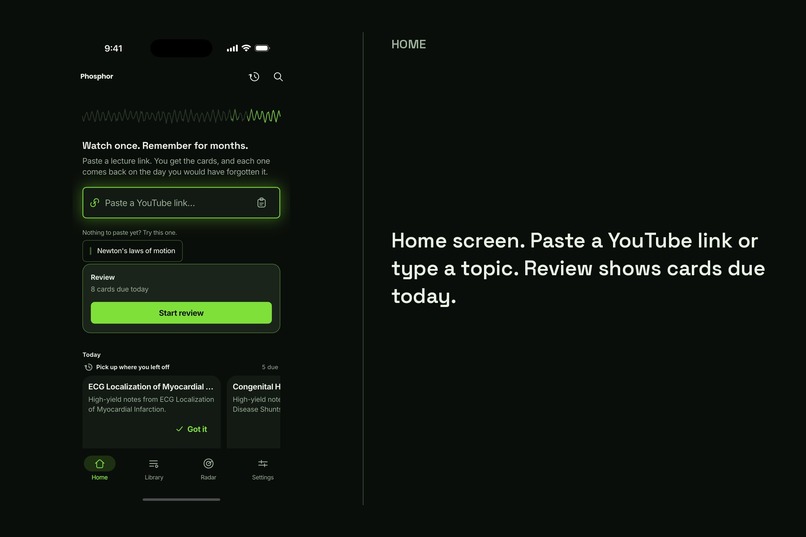This screenshot has height=537, width=806.
Task: Tap the '5 due' counter
Action: [269, 367]
